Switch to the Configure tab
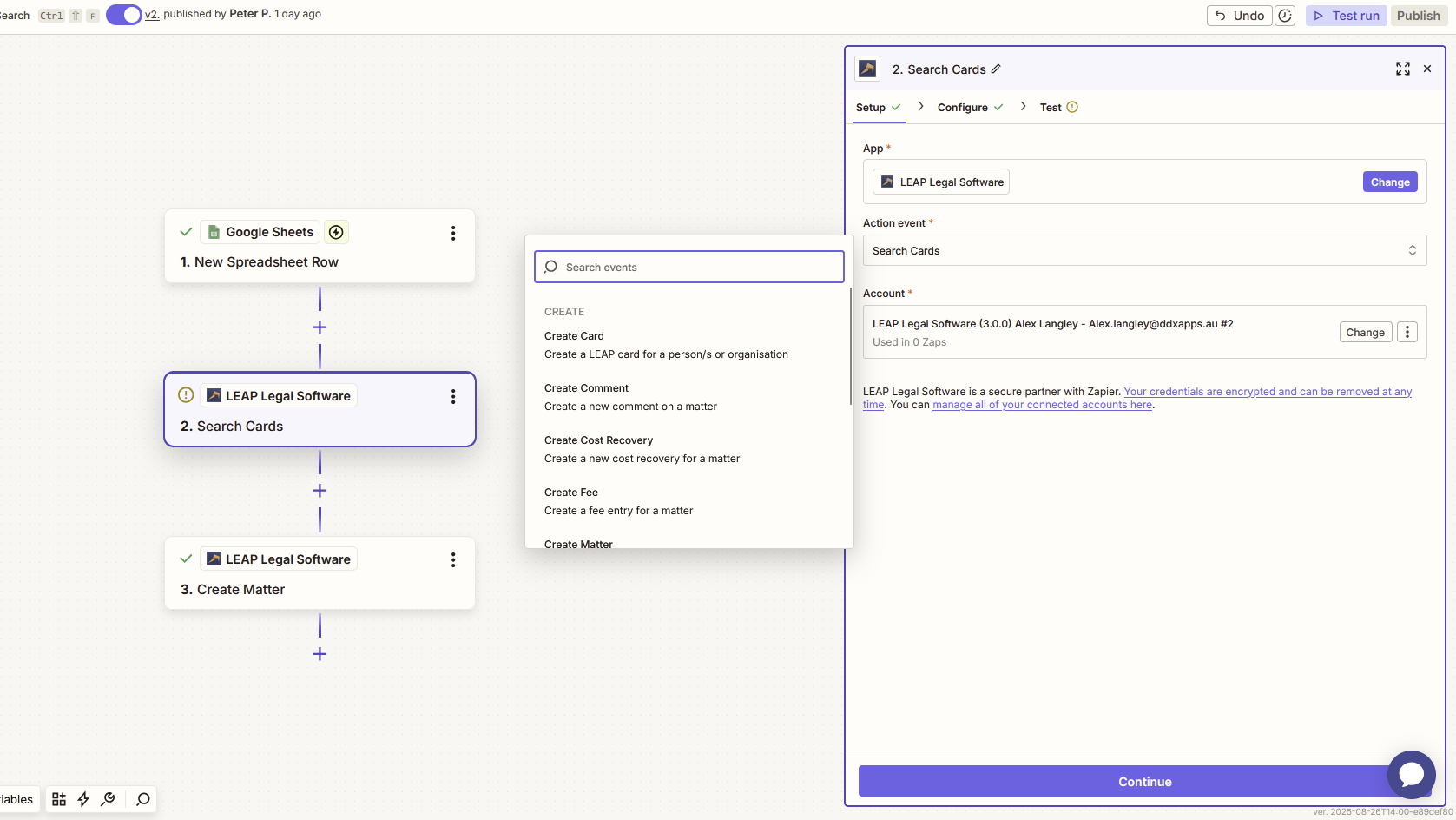Screen dimensions: 1456x820 962,108
